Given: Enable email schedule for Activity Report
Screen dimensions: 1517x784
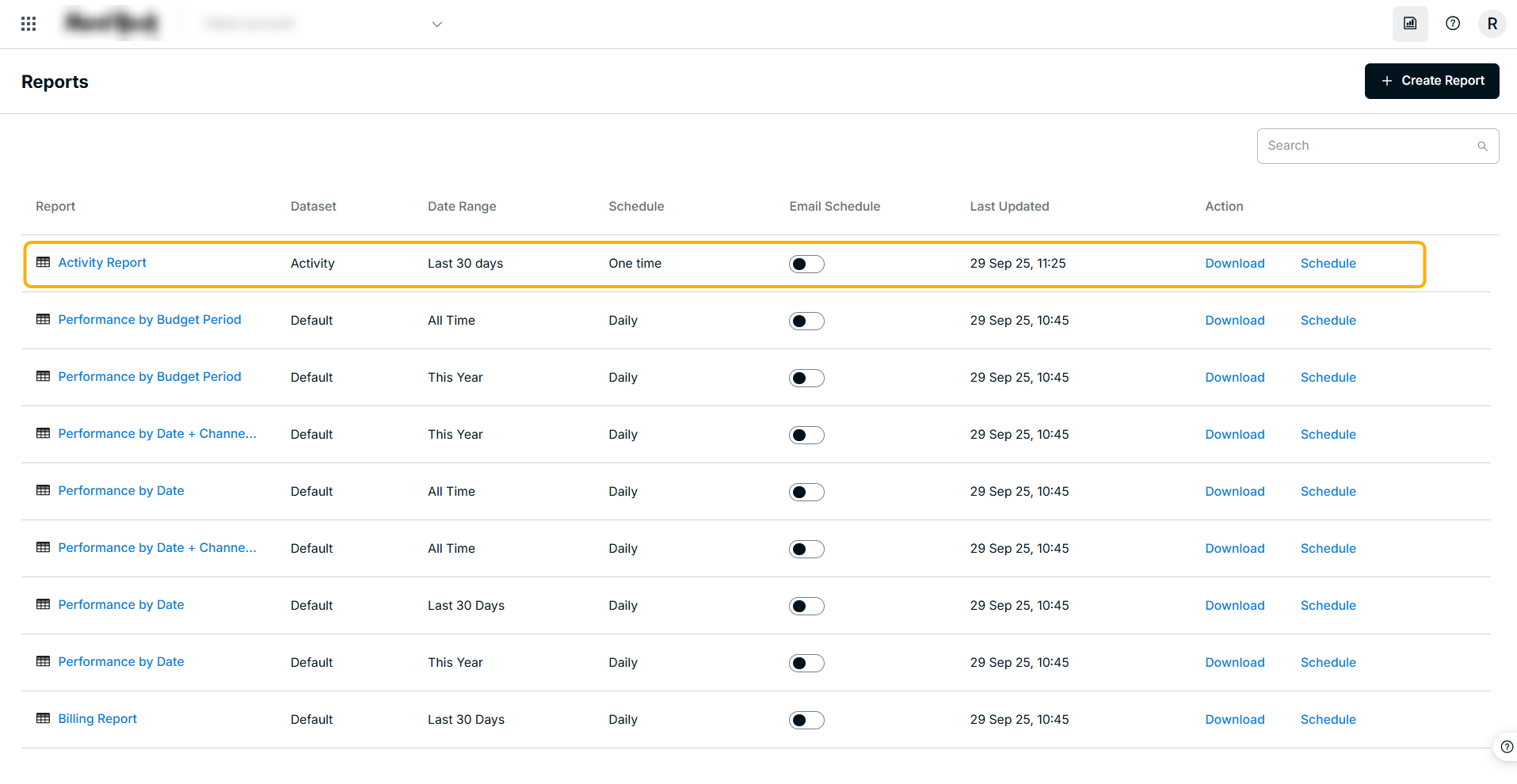Looking at the screenshot, I should pos(806,264).
